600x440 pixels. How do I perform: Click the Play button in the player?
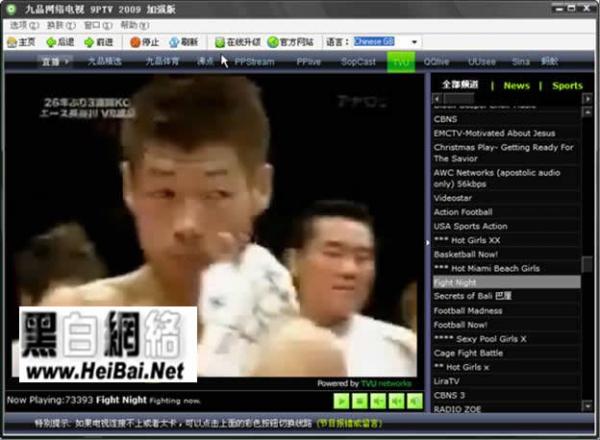pyautogui.click(x=341, y=401)
